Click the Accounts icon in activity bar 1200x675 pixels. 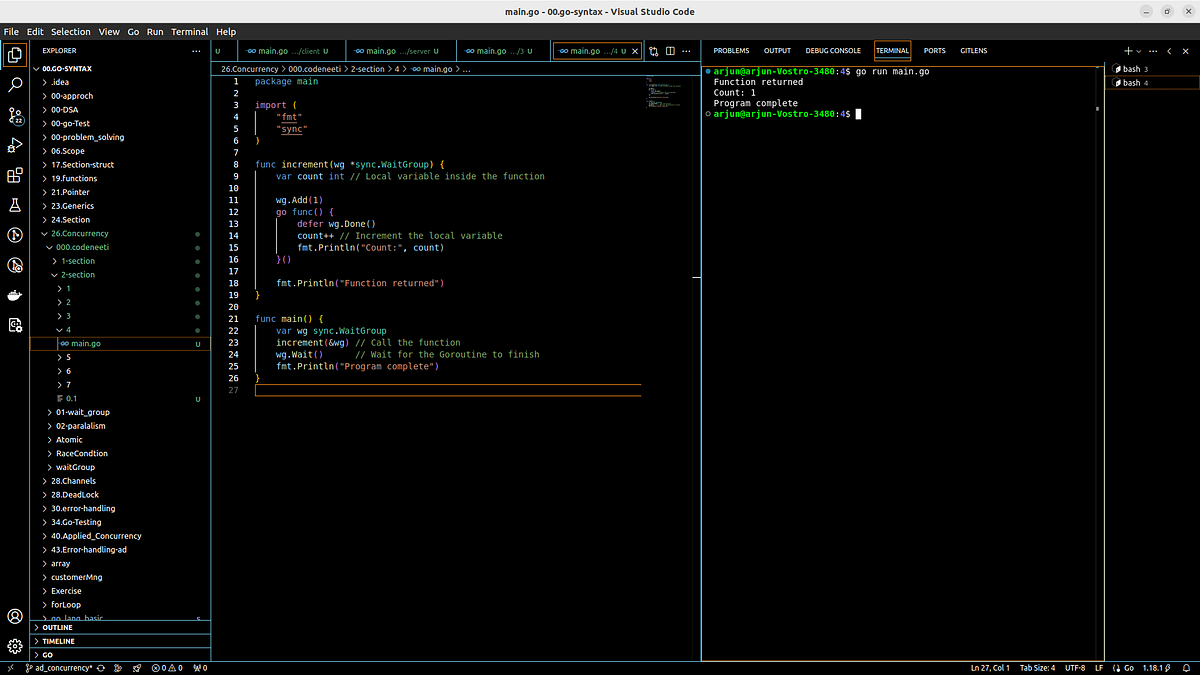[x=15, y=616]
